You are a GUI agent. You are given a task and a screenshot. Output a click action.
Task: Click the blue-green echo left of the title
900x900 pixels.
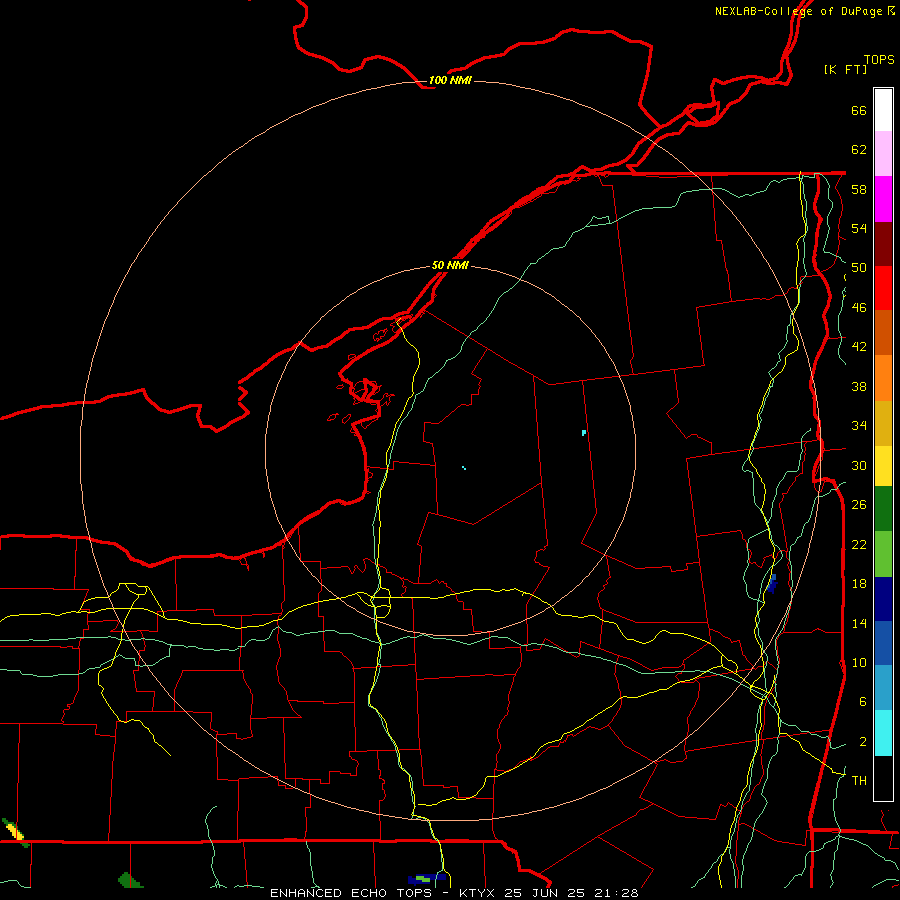426,879
